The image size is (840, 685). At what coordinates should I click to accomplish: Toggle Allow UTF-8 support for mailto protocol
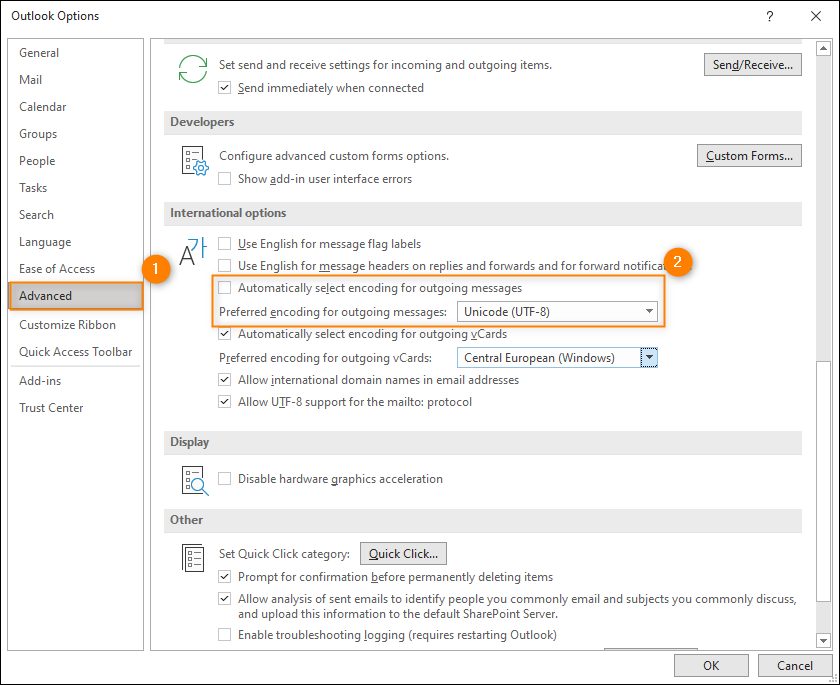(224, 402)
